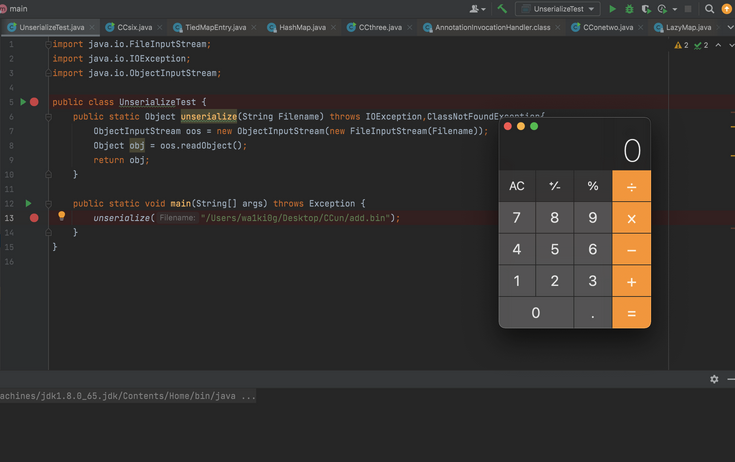Switch to CCthree.java tab

click(380, 27)
